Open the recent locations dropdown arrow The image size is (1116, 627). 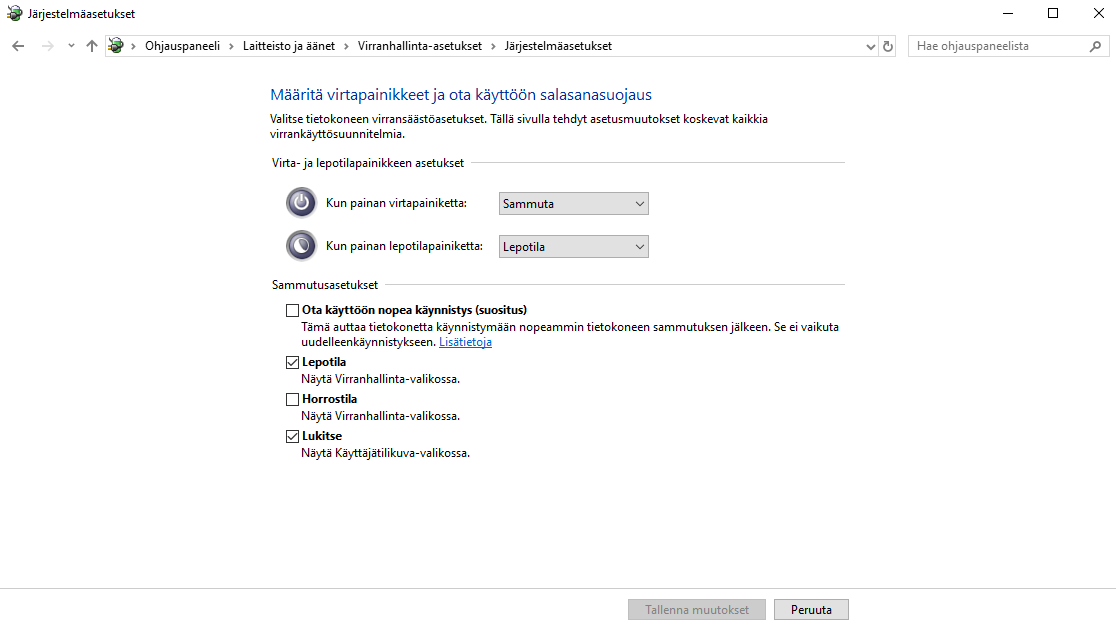click(71, 46)
